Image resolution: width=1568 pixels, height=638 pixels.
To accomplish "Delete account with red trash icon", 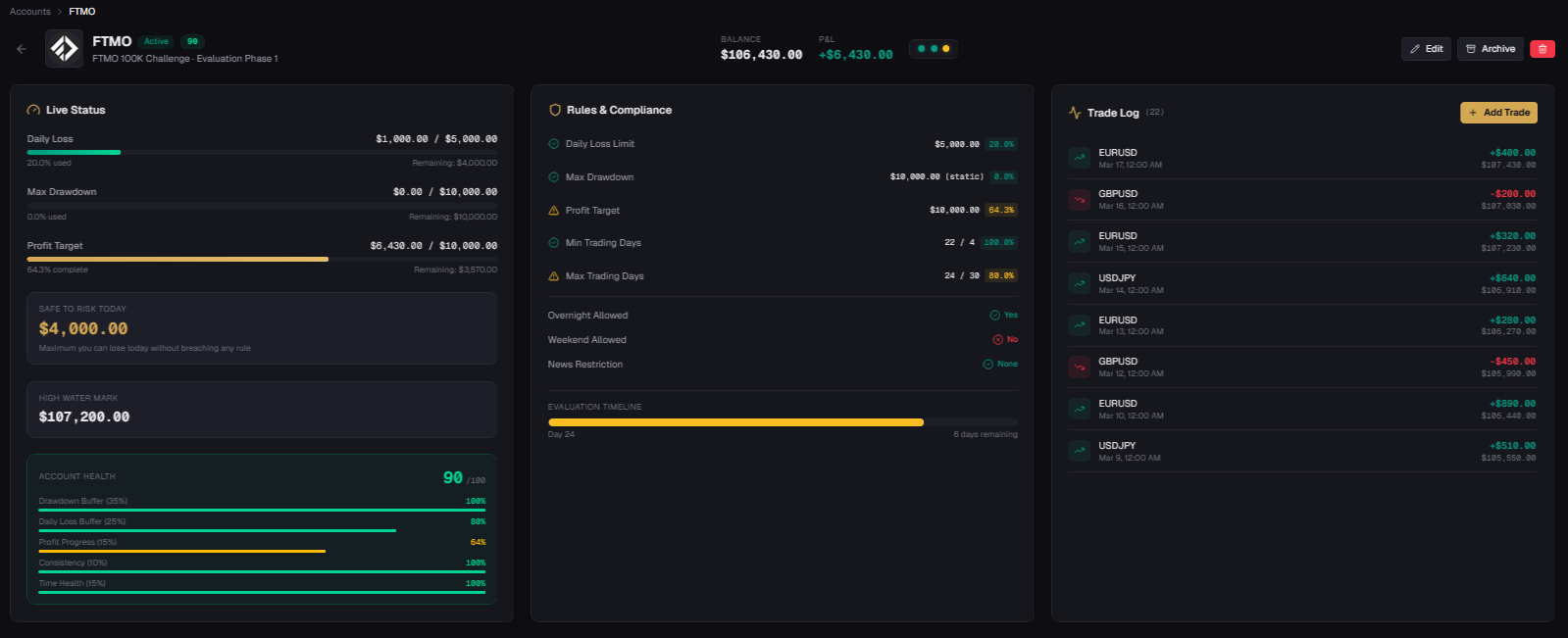I will [1543, 49].
